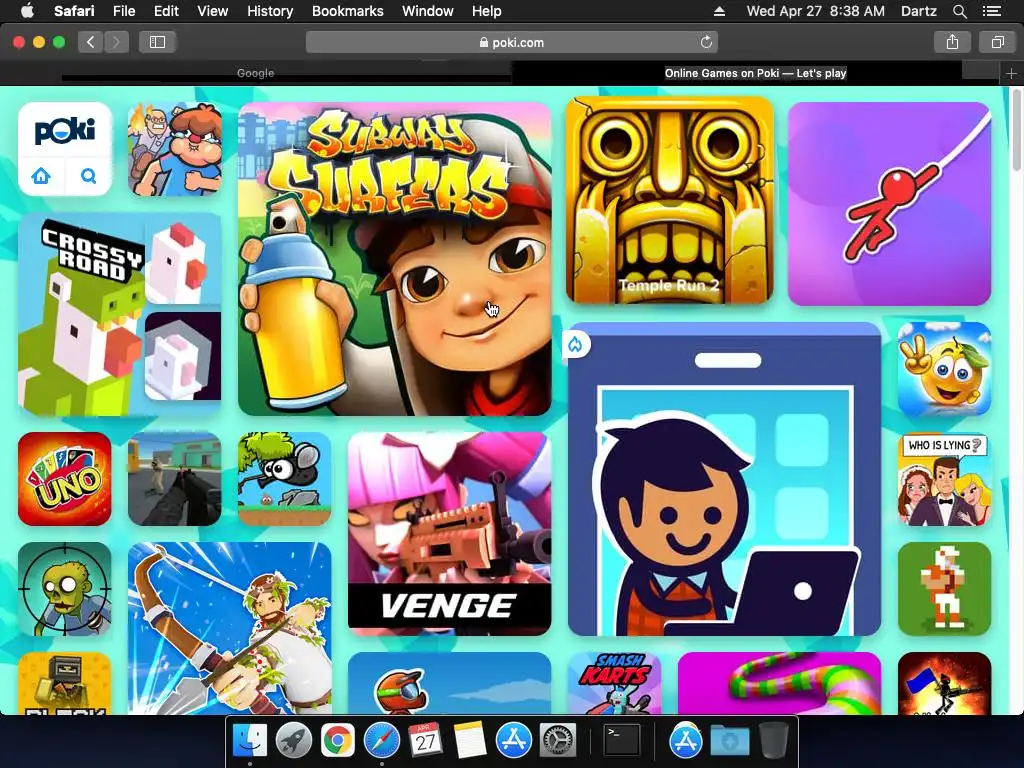Image resolution: width=1024 pixels, height=768 pixels.
Task: Open the pixel football player game tile
Action: pyautogui.click(x=944, y=588)
